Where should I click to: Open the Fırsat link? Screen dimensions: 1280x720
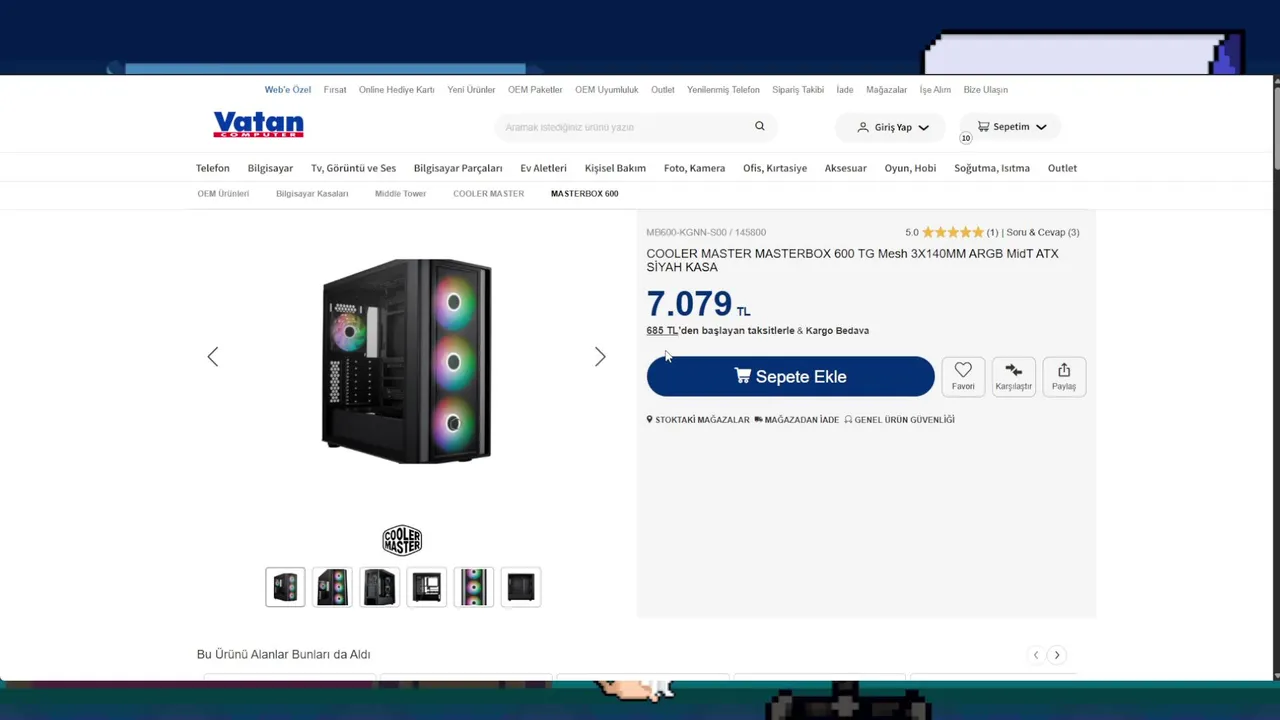click(x=335, y=90)
